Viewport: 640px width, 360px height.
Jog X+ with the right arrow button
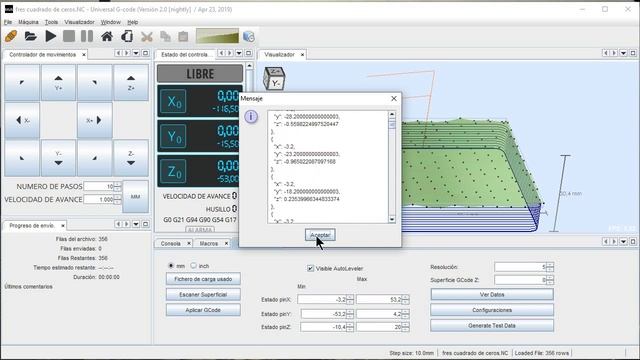coord(94,120)
